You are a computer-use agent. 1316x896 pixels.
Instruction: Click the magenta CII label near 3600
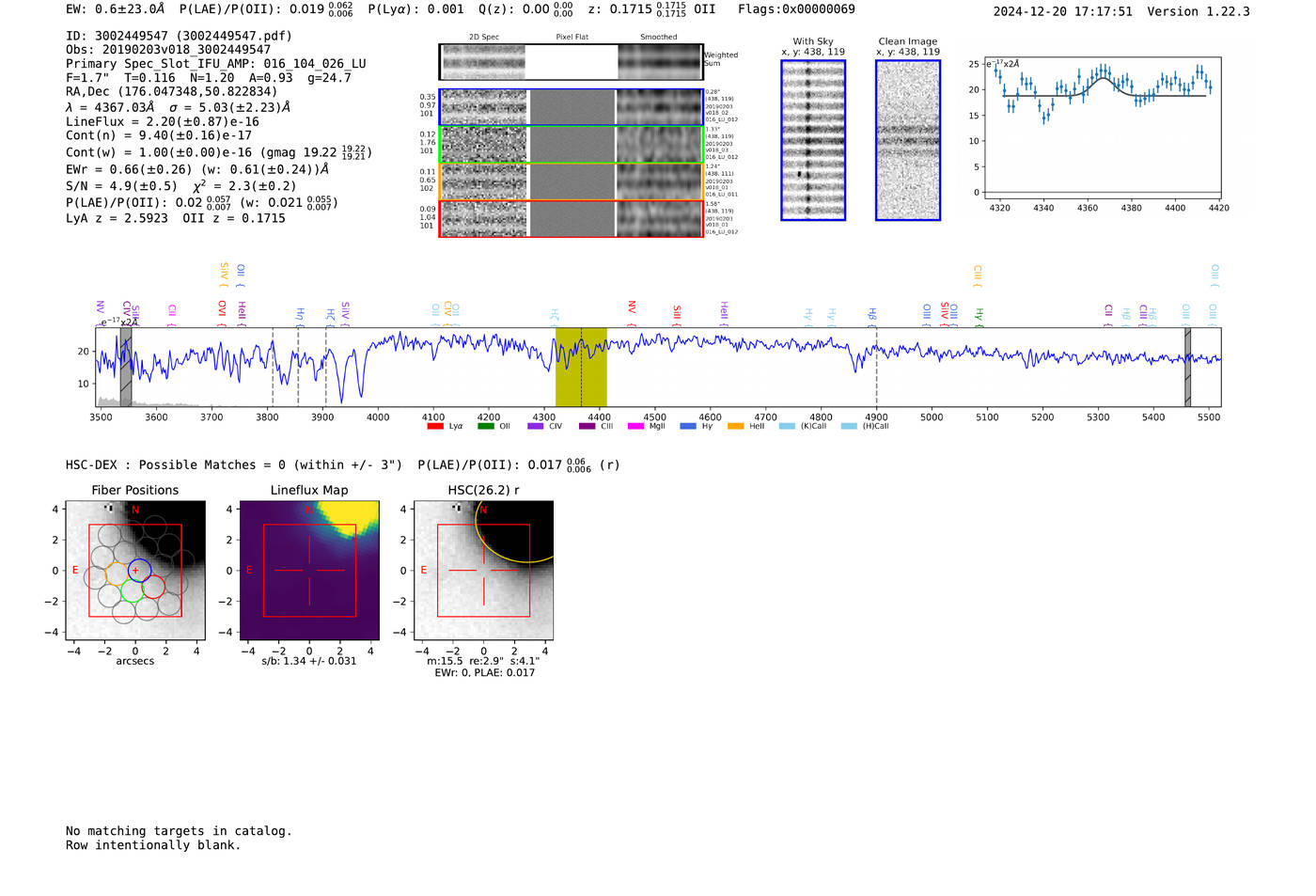coord(172,313)
